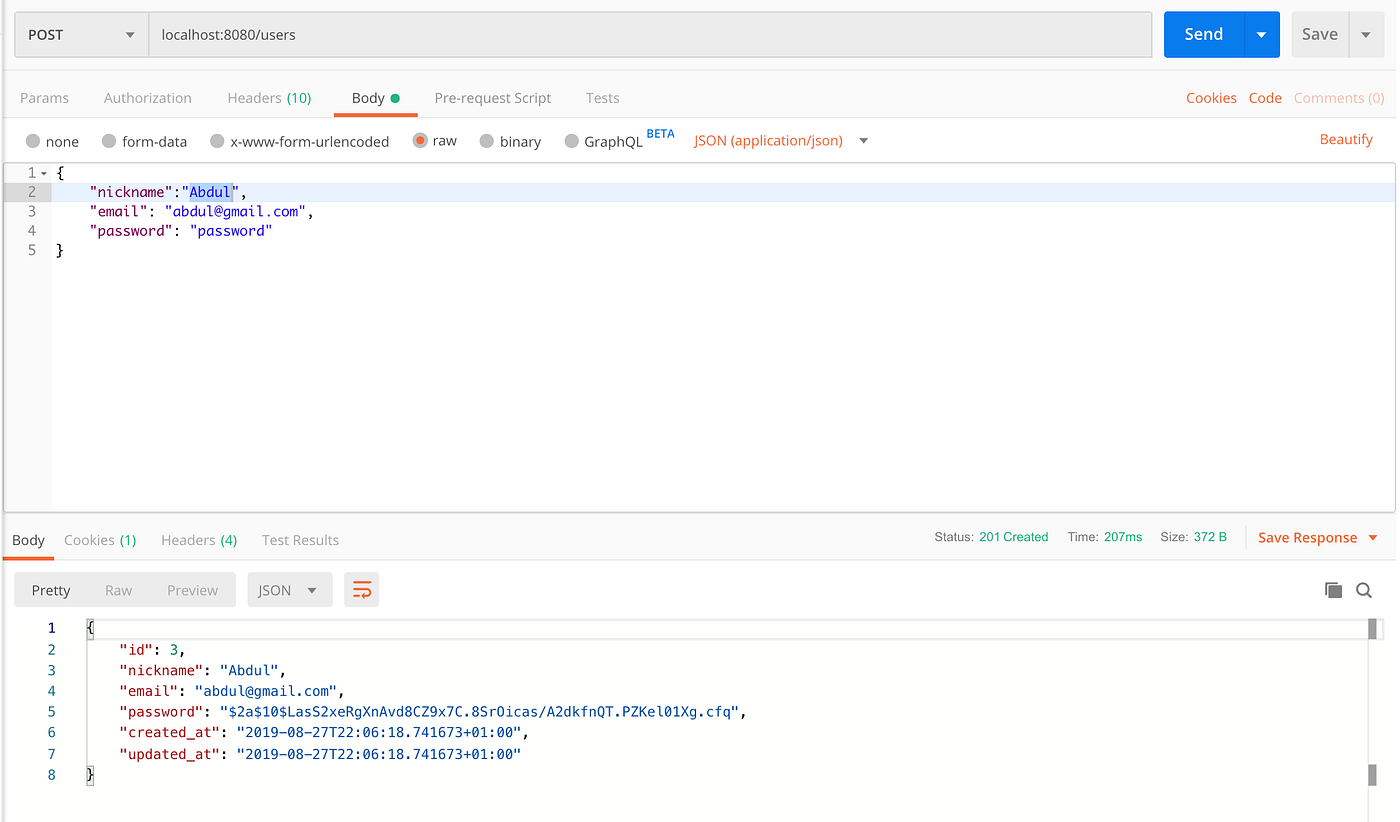Check the Test Results tab
The height and width of the screenshot is (822, 1400).
pyautogui.click(x=300, y=539)
